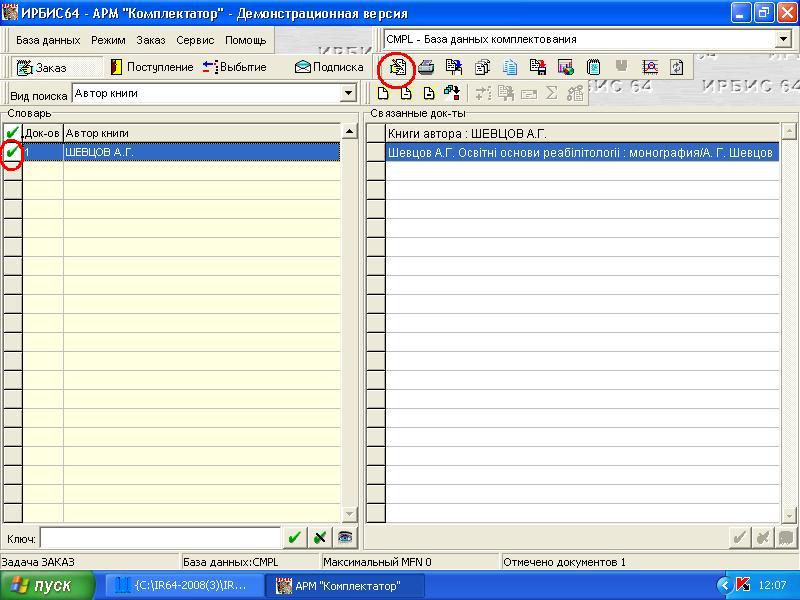Click row marker for Шевцов related document
The width and height of the screenshot is (800, 600).
[376, 152]
